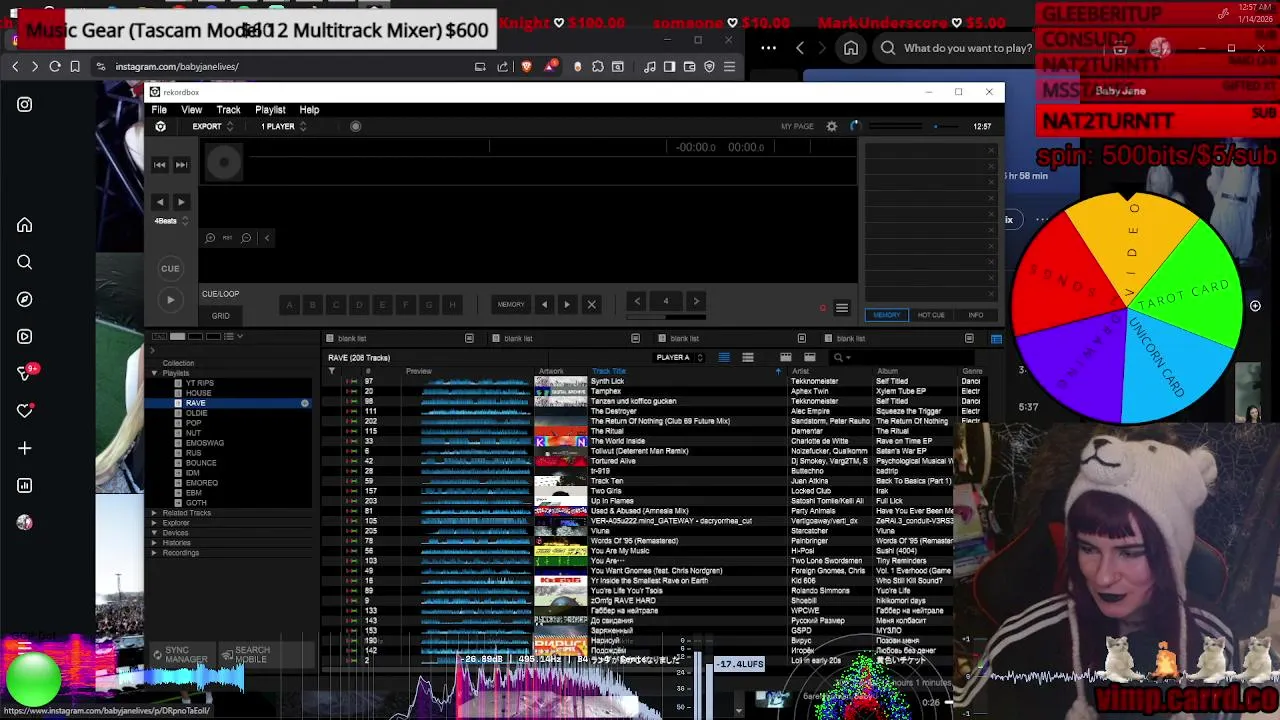Viewport: 1280px width, 720px height.
Task: Switch track list to the blue compact view
Action: [x=724, y=357]
